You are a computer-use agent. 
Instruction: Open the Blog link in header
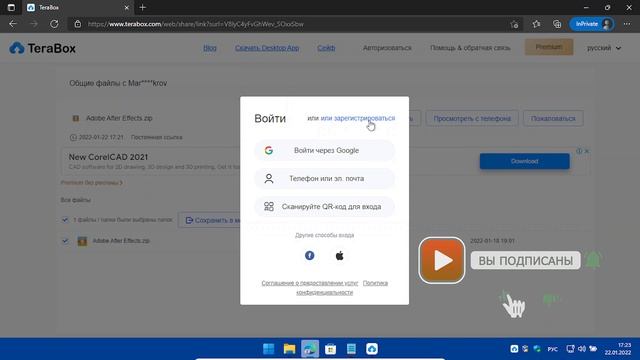tap(210, 48)
